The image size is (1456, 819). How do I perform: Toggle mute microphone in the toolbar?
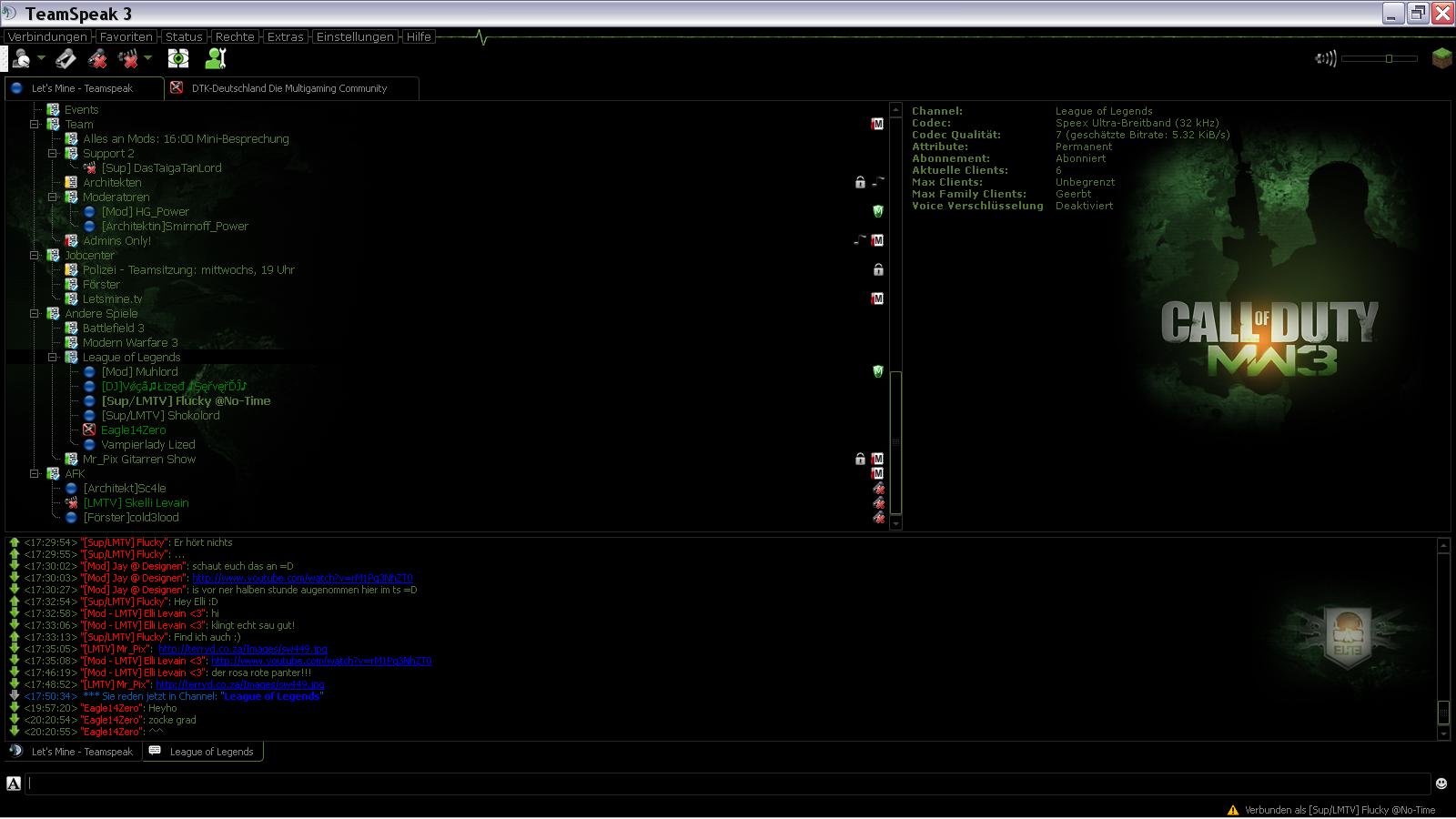[97, 59]
